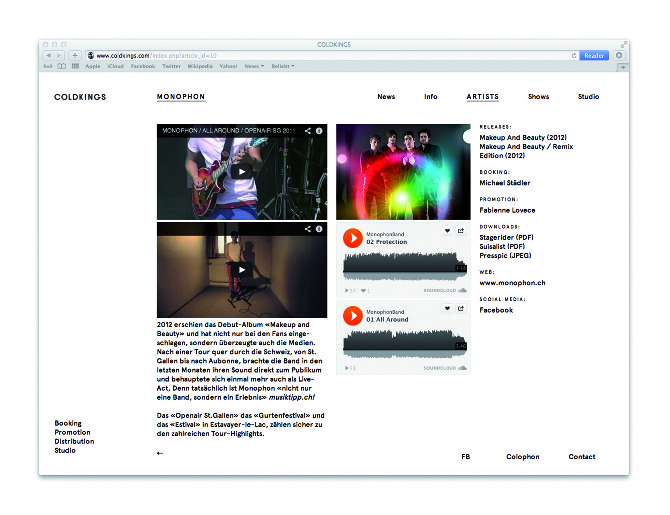Click the back arrow below the article text
The image size is (670, 515).
160,453
